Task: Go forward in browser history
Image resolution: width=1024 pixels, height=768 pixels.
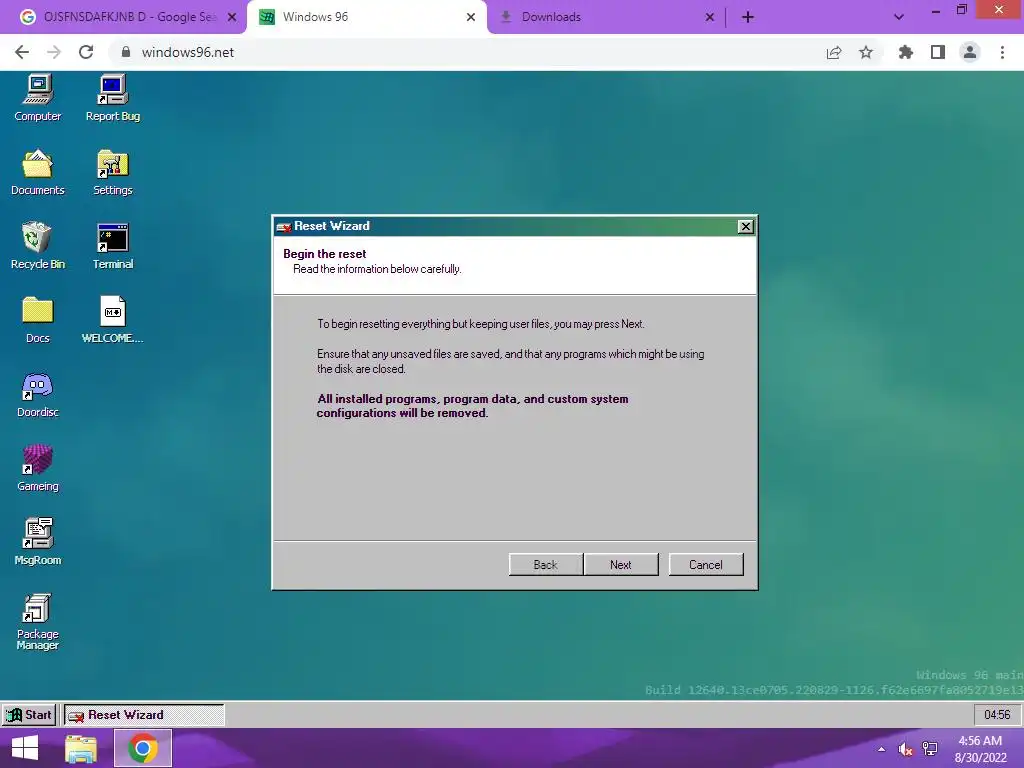Action: [x=54, y=52]
